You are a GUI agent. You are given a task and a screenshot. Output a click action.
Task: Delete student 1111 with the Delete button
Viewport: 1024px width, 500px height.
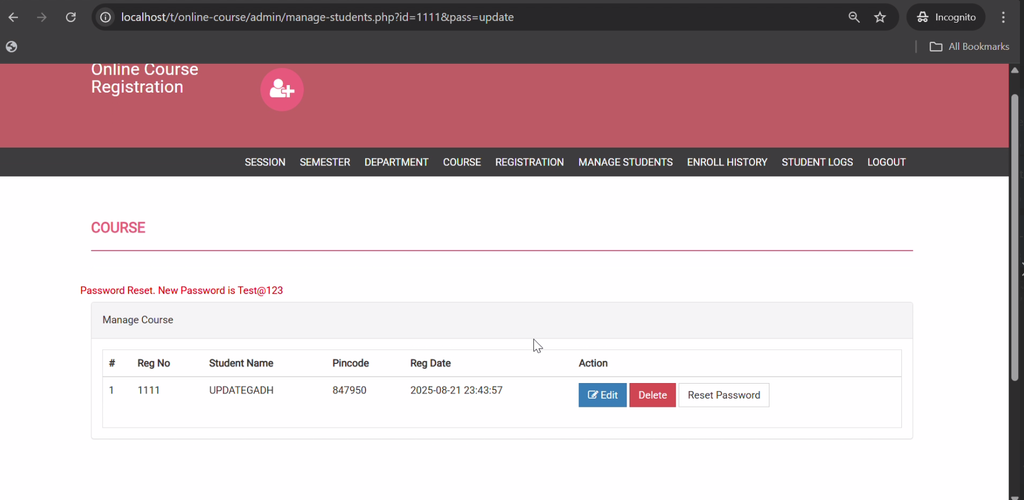(x=652, y=395)
